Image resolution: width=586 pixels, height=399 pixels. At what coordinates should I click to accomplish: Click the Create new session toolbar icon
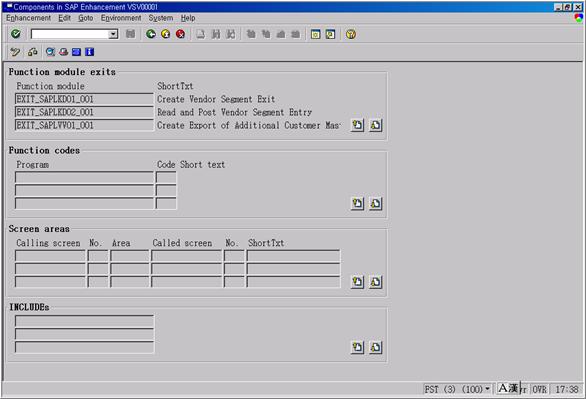click(x=315, y=34)
